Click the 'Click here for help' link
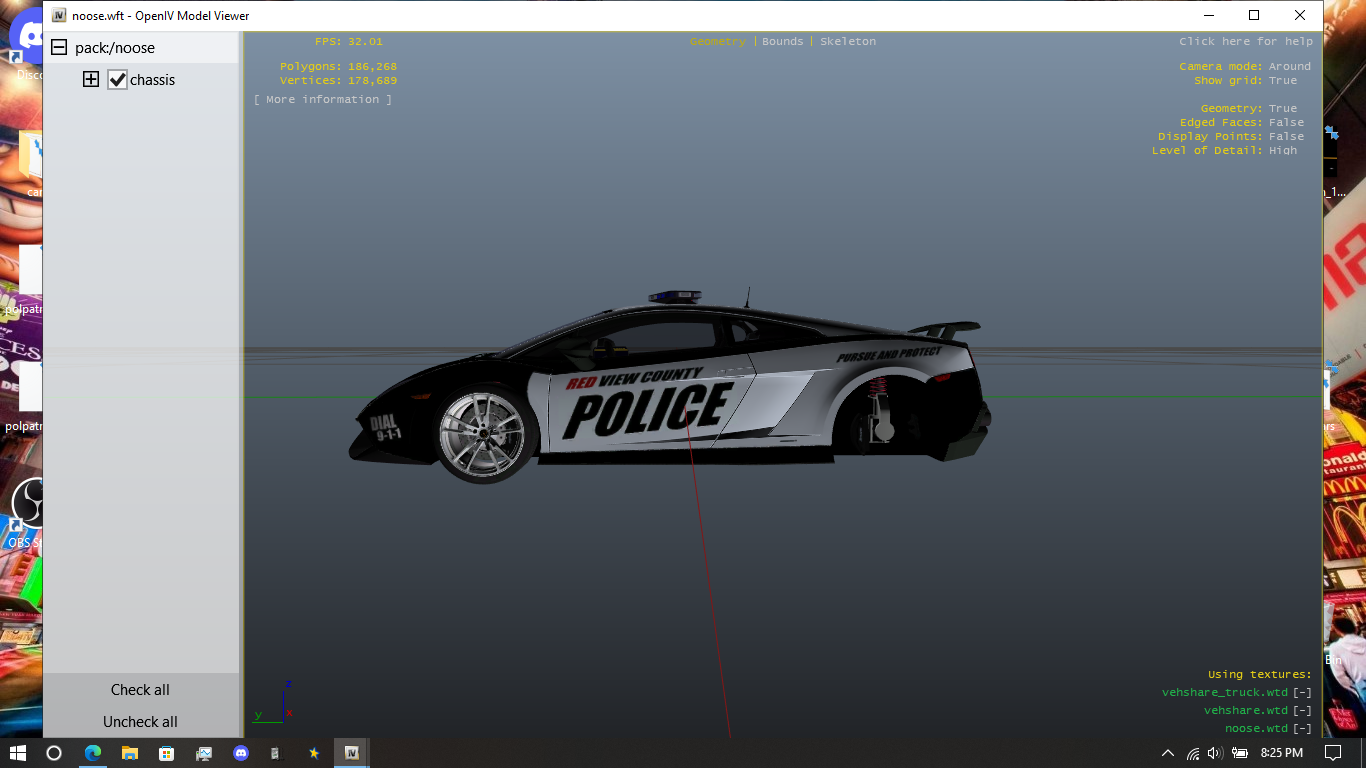 (1245, 42)
